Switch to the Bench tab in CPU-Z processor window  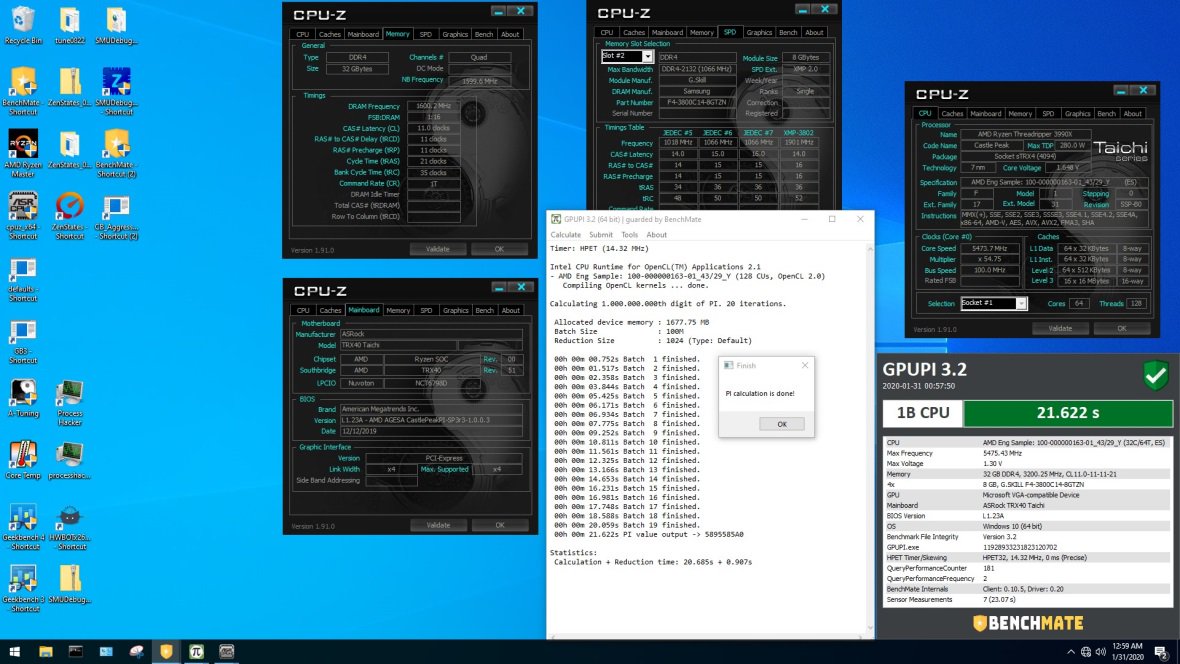pos(1106,114)
